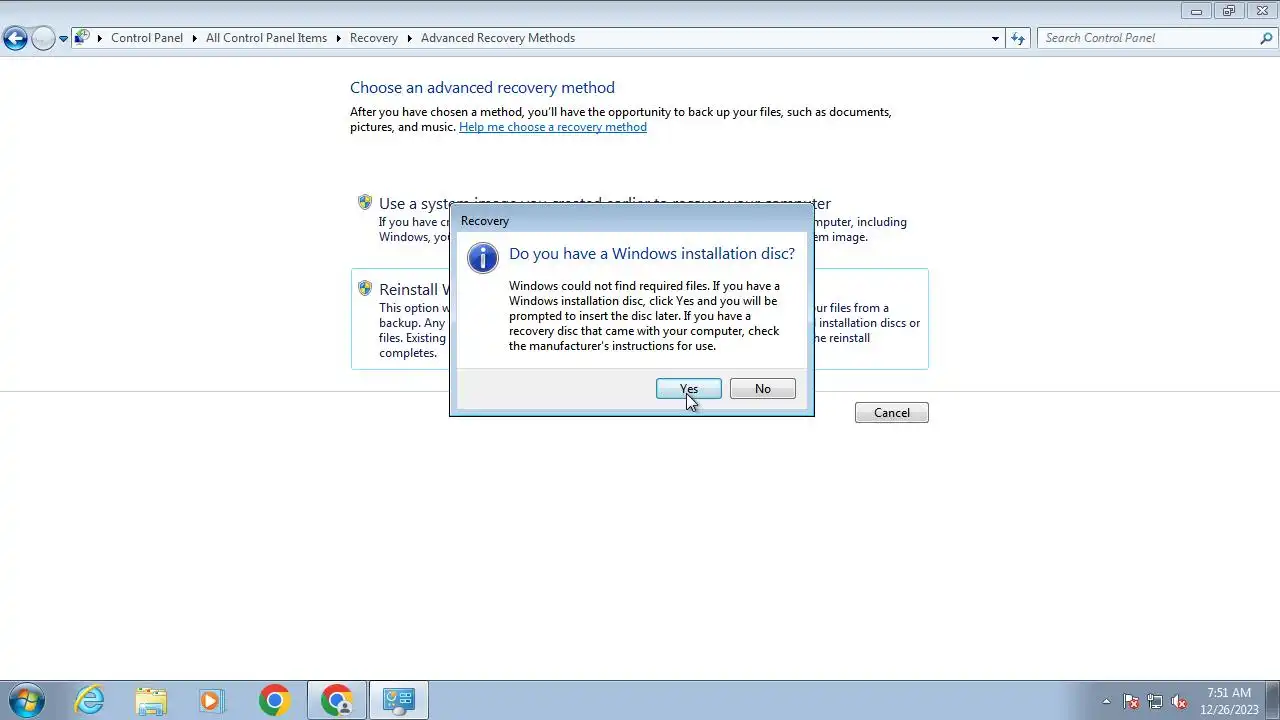The image size is (1280, 720).
Task: Click All Control Panel Items breadcrumb
Action: pos(266,38)
